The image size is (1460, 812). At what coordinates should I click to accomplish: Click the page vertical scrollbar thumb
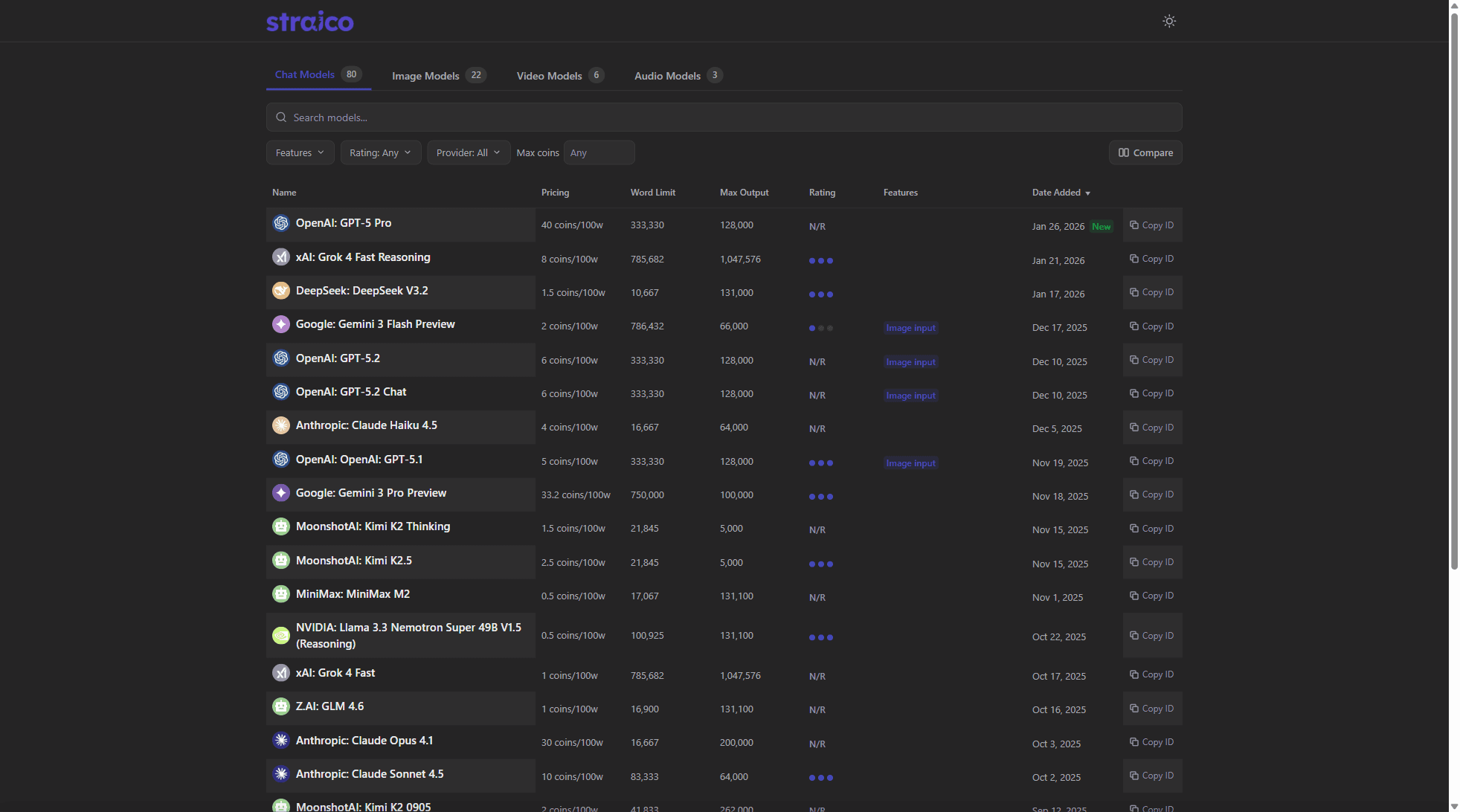[x=1454, y=290]
